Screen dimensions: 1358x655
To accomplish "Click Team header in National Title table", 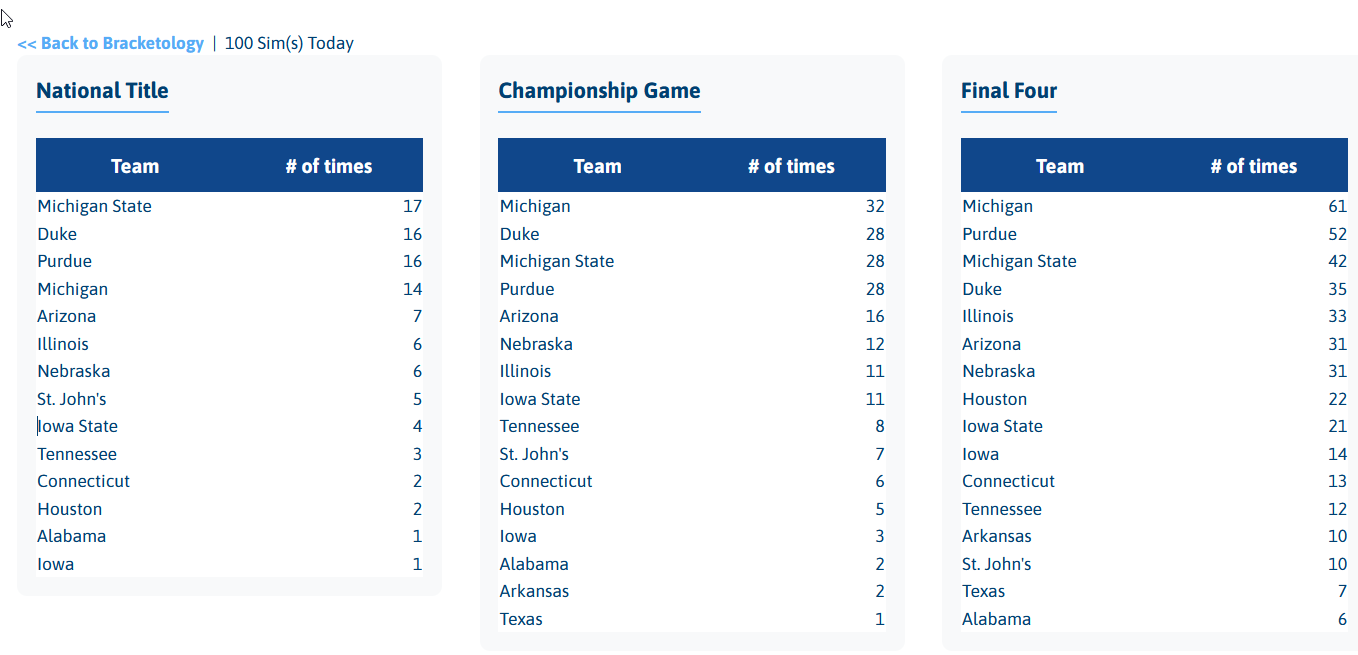I will point(135,167).
